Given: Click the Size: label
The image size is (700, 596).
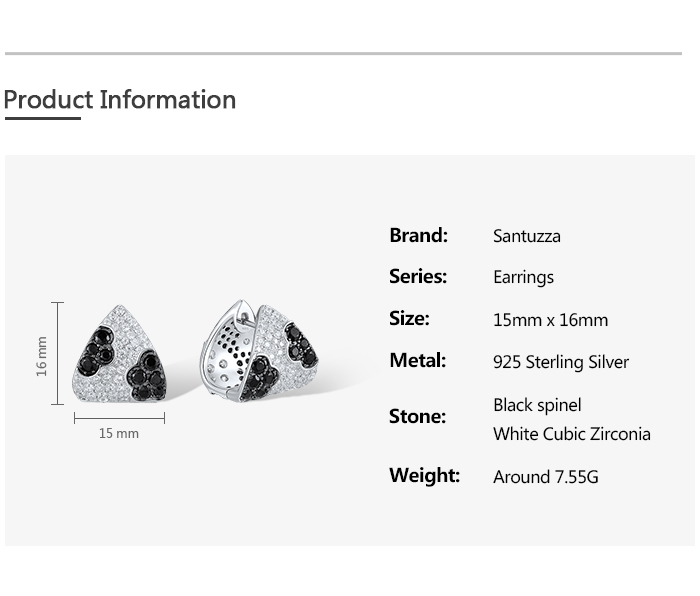Looking at the screenshot, I should [x=409, y=319].
